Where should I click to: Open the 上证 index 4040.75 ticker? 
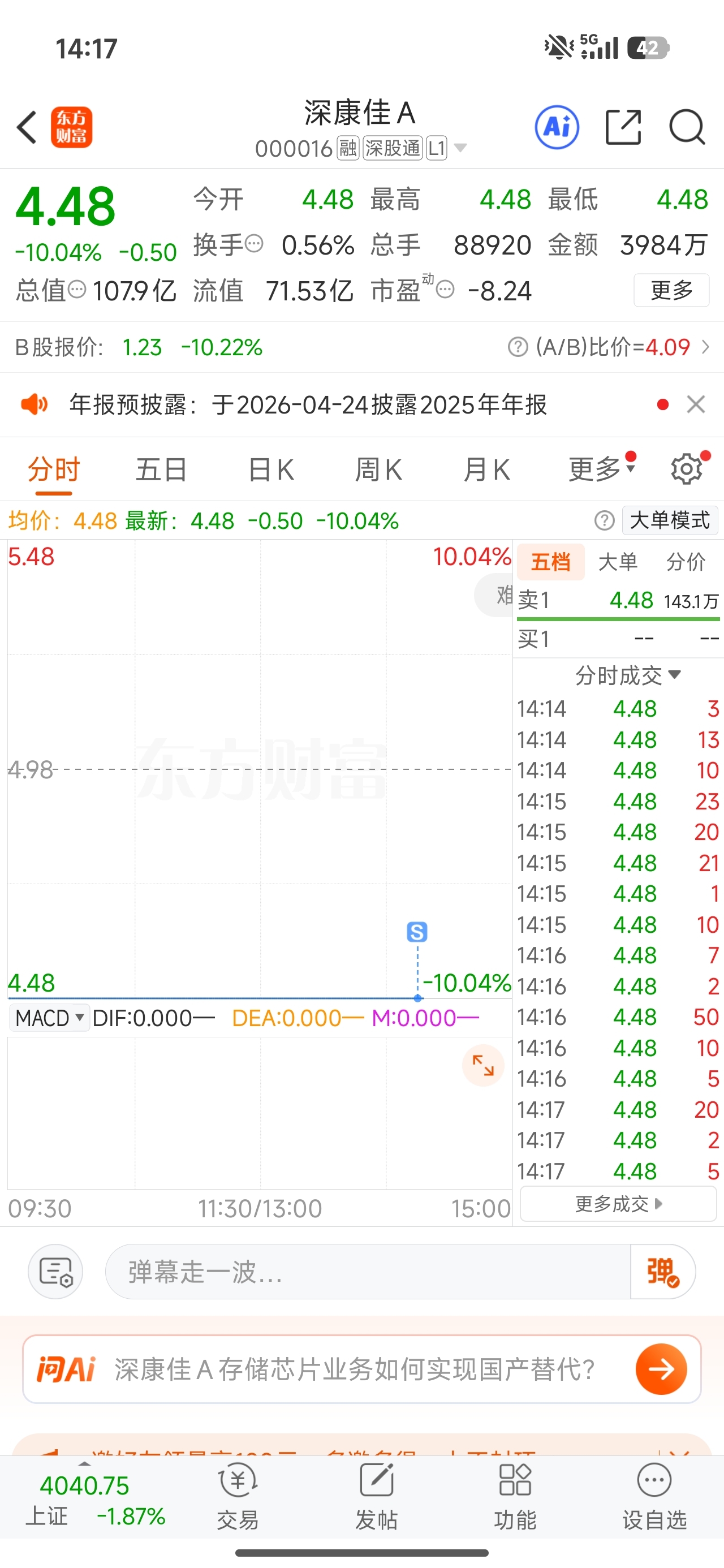coord(95,1501)
